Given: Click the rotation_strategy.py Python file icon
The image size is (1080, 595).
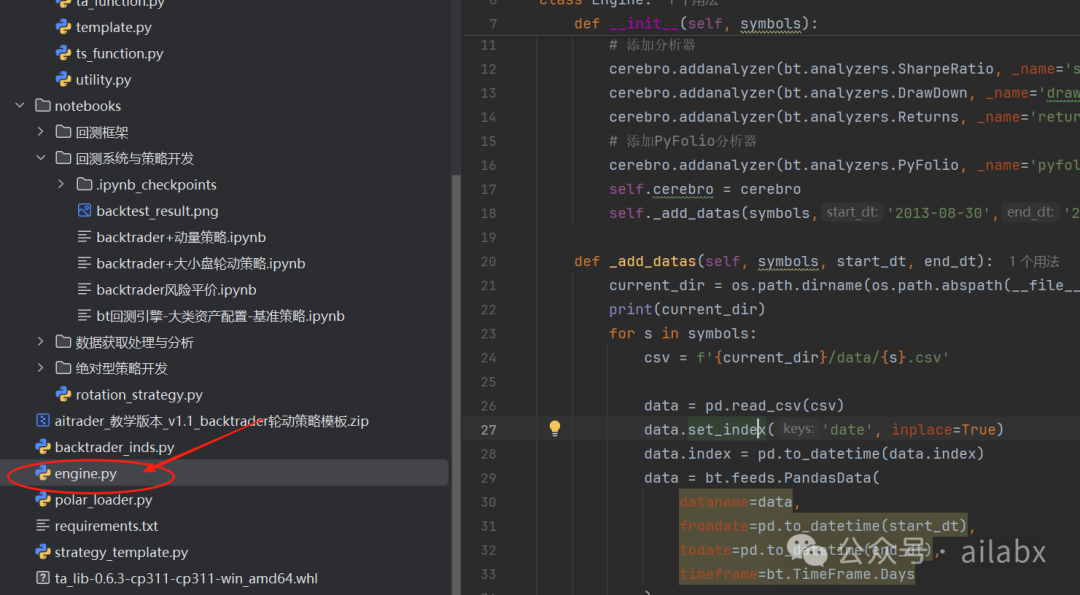Looking at the screenshot, I should (63, 394).
